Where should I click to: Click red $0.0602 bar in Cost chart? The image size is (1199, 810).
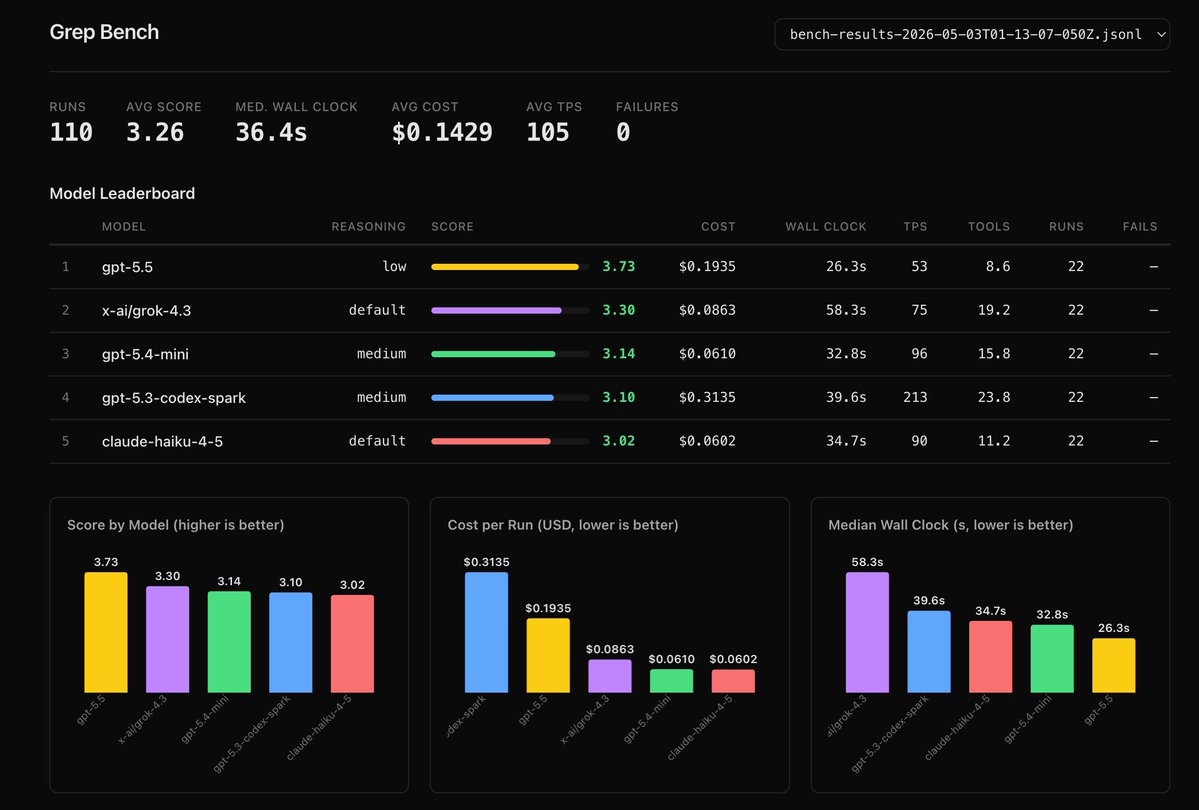pyautogui.click(x=733, y=681)
